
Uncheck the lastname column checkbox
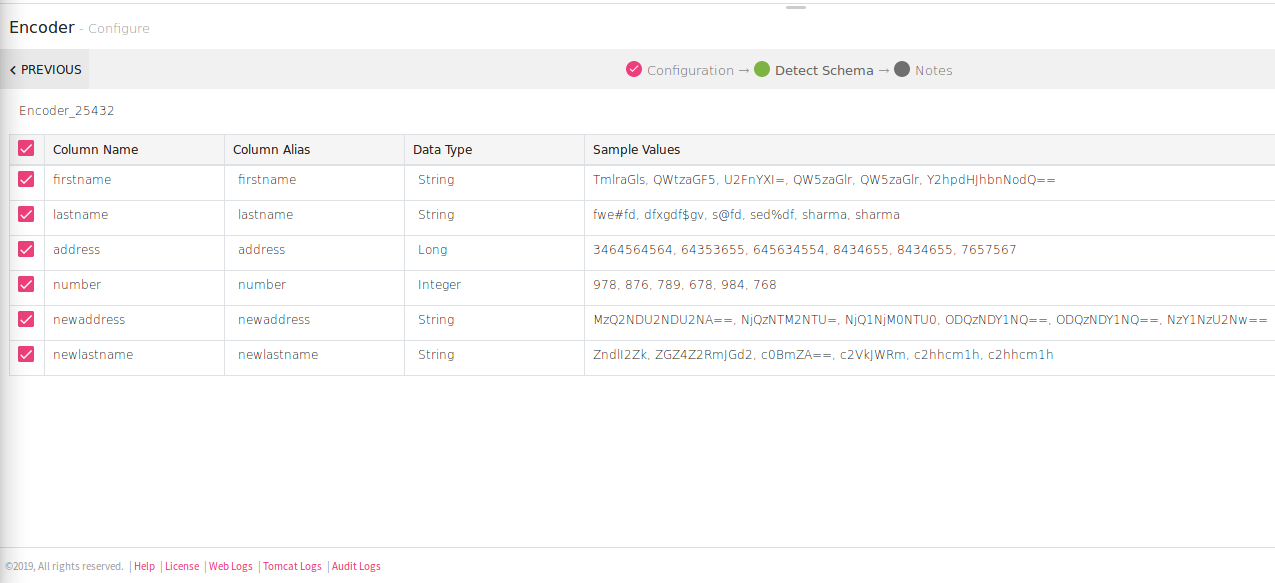point(26,215)
